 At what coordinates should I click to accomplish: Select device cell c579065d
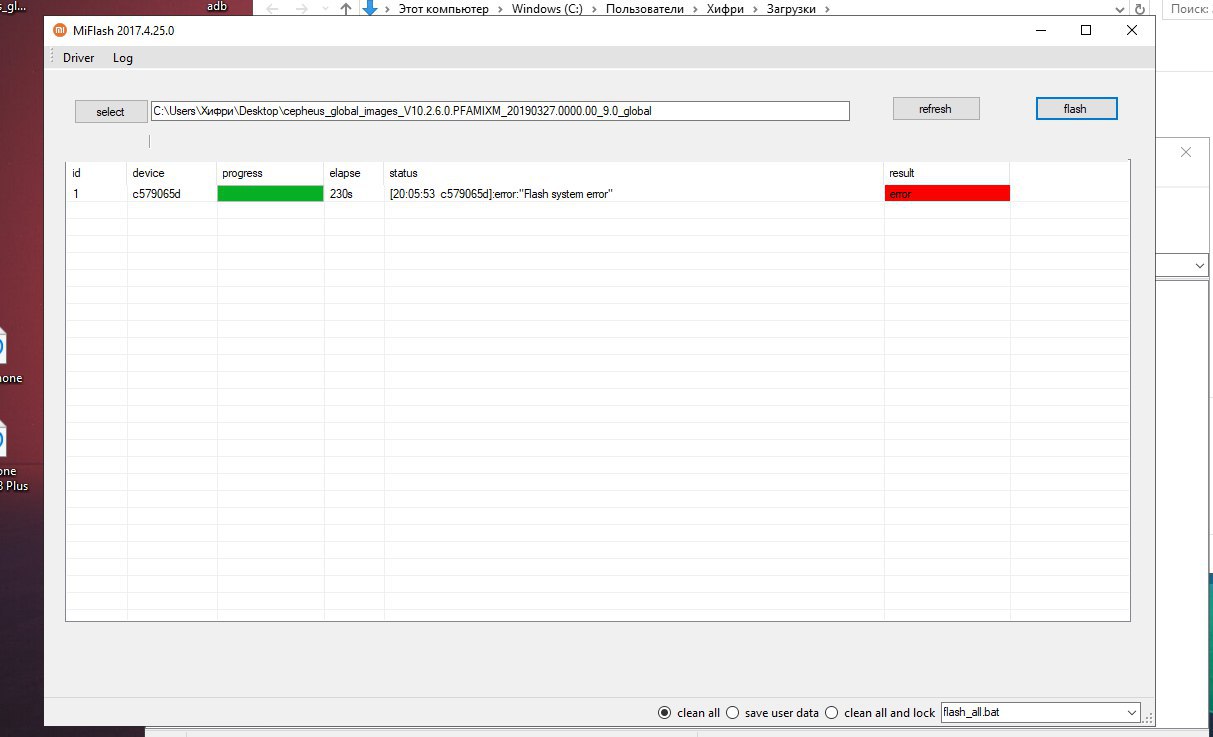pyautogui.click(x=157, y=194)
